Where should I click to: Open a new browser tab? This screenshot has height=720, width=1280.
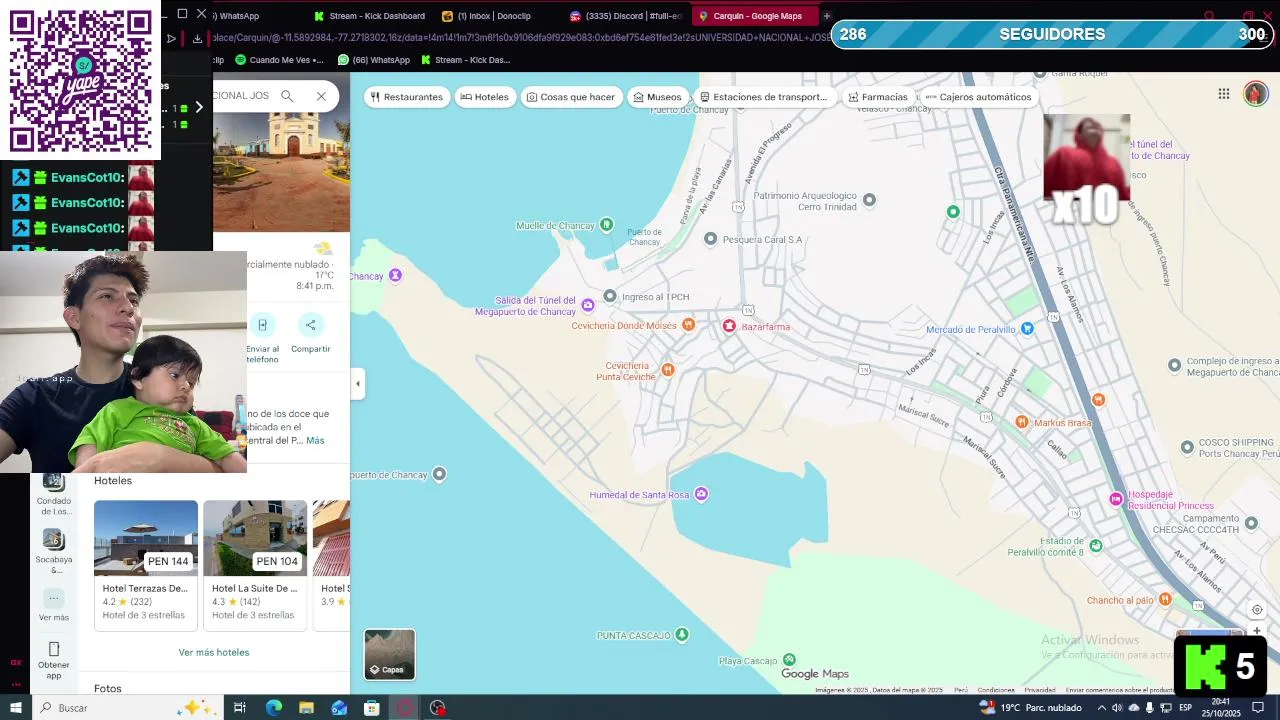pos(827,16)
